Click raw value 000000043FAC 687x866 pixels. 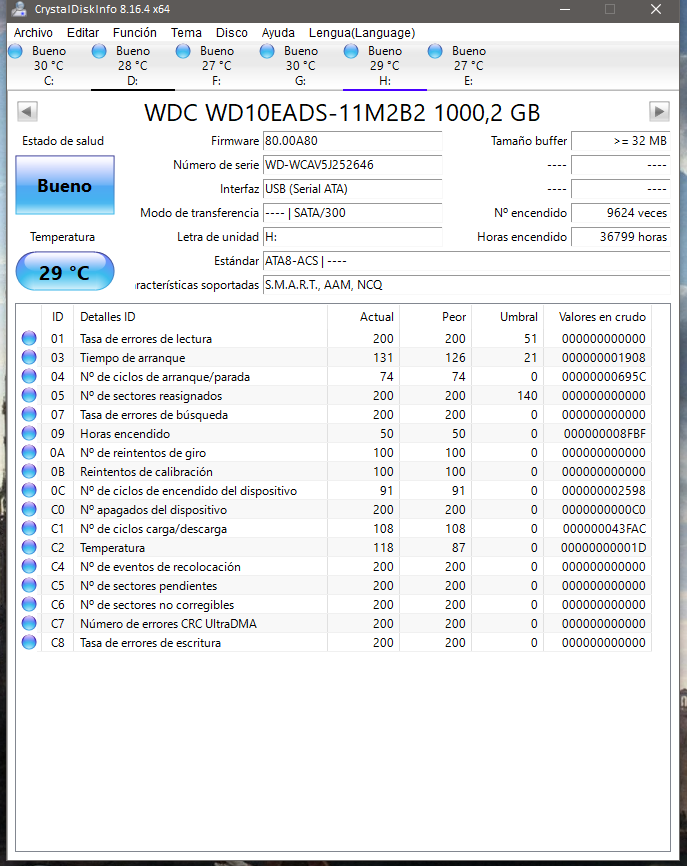(x=604, y=529)
